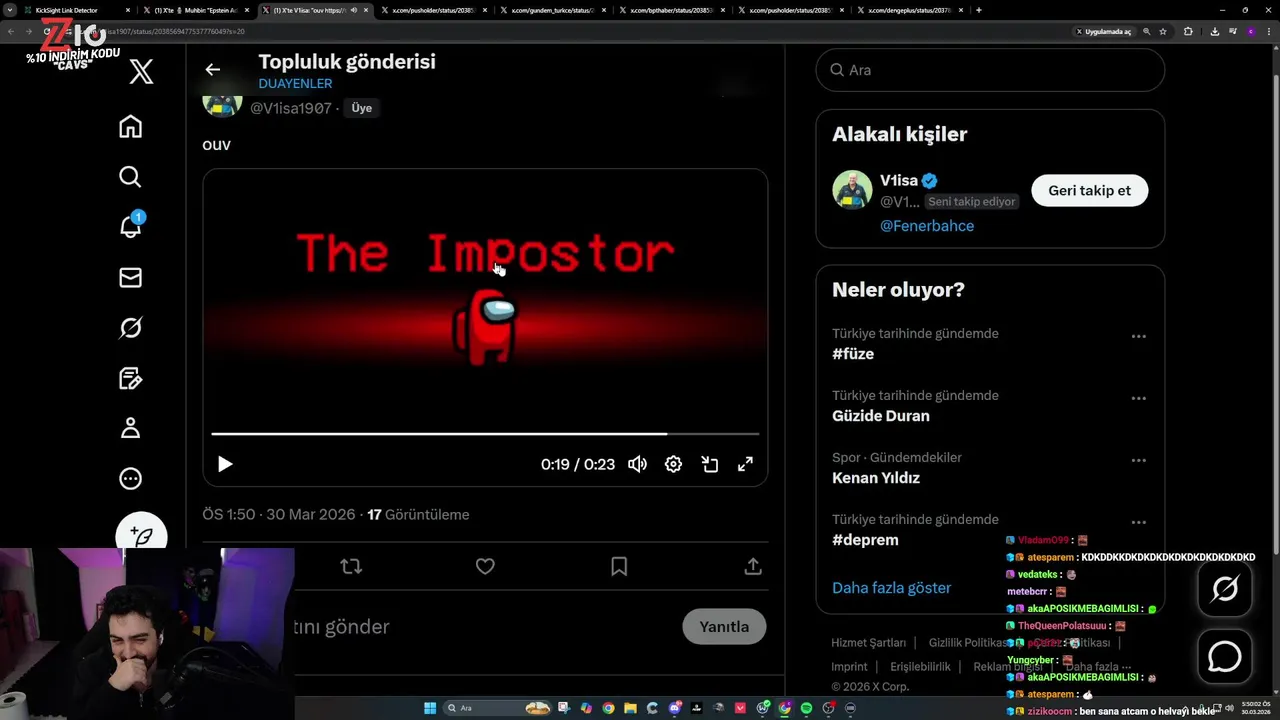
Task: Open browser extensions puzzle icon
Action: [x=1188, y=31]
